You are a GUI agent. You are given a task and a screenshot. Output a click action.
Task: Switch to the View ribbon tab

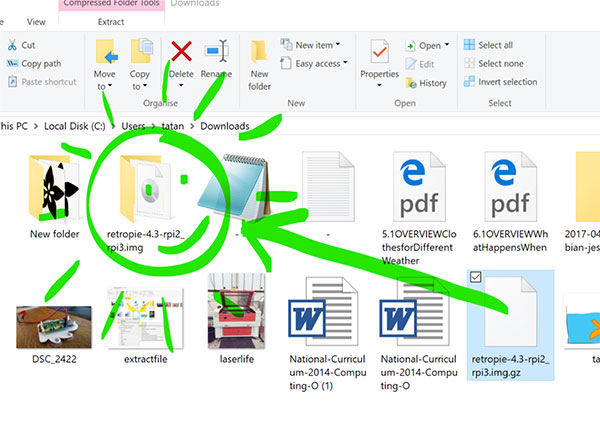point(36,21)
